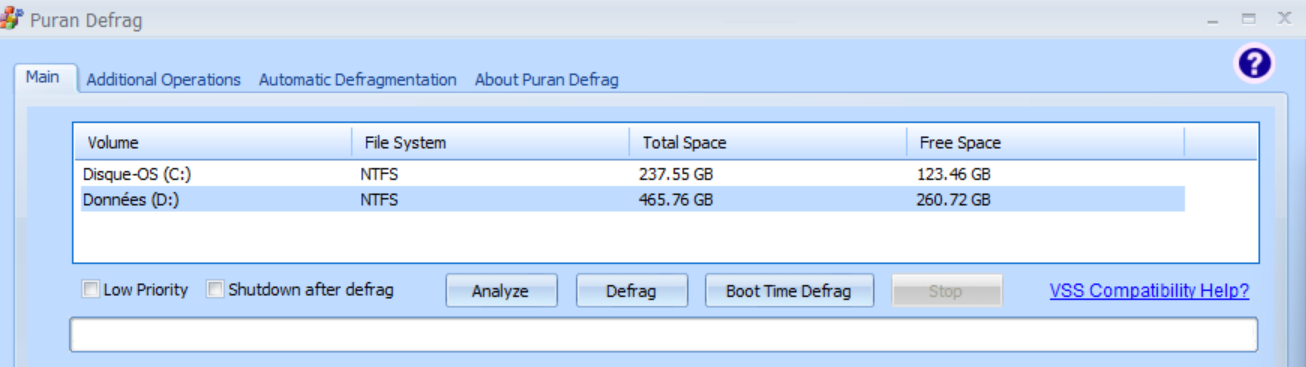The width and height of the screenshot is (1306, 367).
Task: Click the Analyze button
Action: coord(500,291)
